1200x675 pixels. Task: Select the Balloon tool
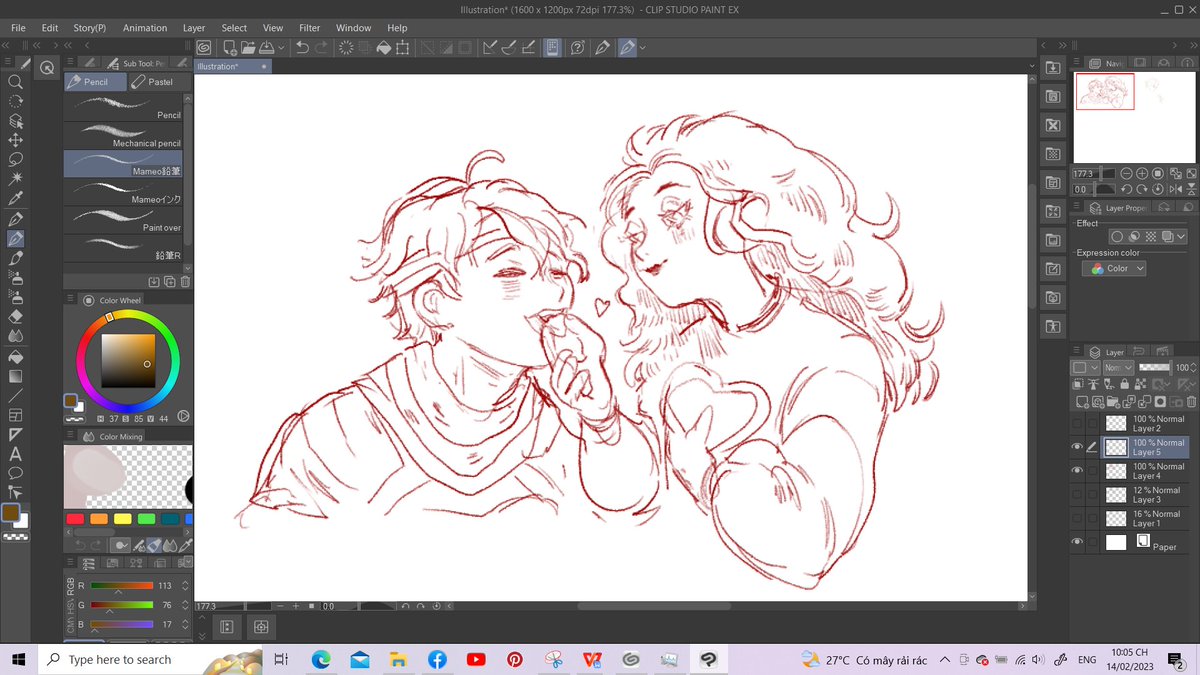(x=15, y=472)
